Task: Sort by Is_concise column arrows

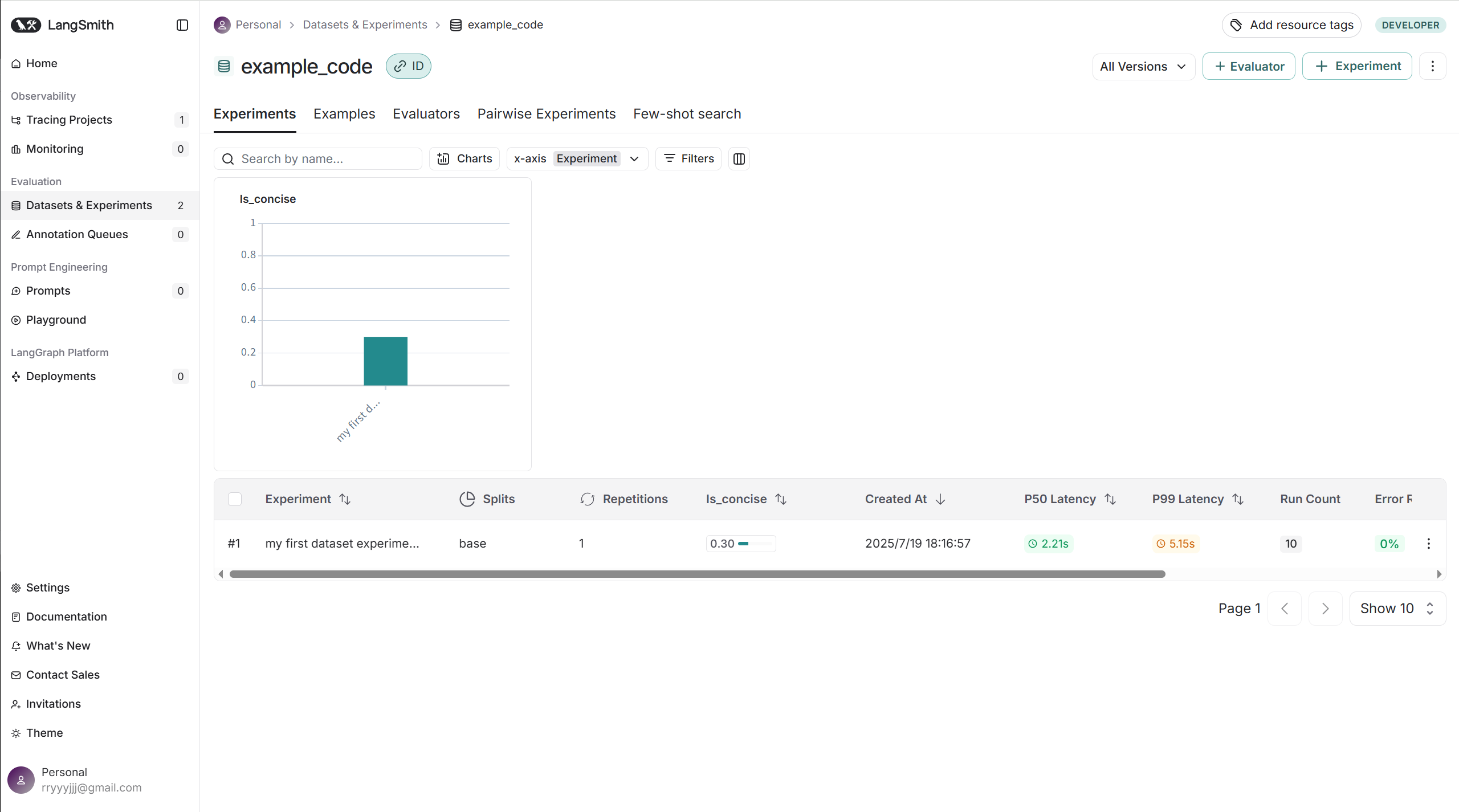Action: click(x=781, y=499)
